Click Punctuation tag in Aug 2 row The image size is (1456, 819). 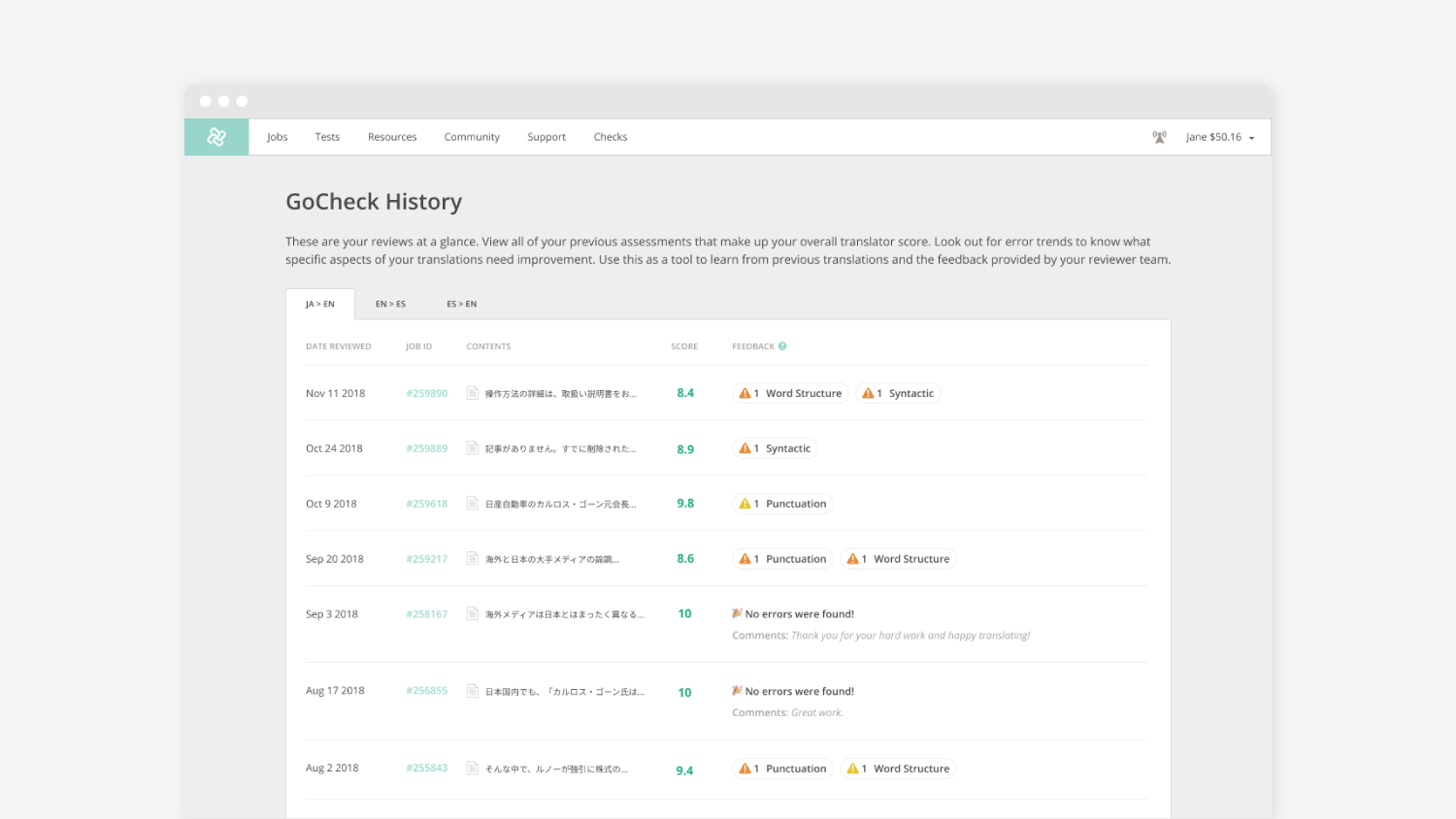click(782, 769)
